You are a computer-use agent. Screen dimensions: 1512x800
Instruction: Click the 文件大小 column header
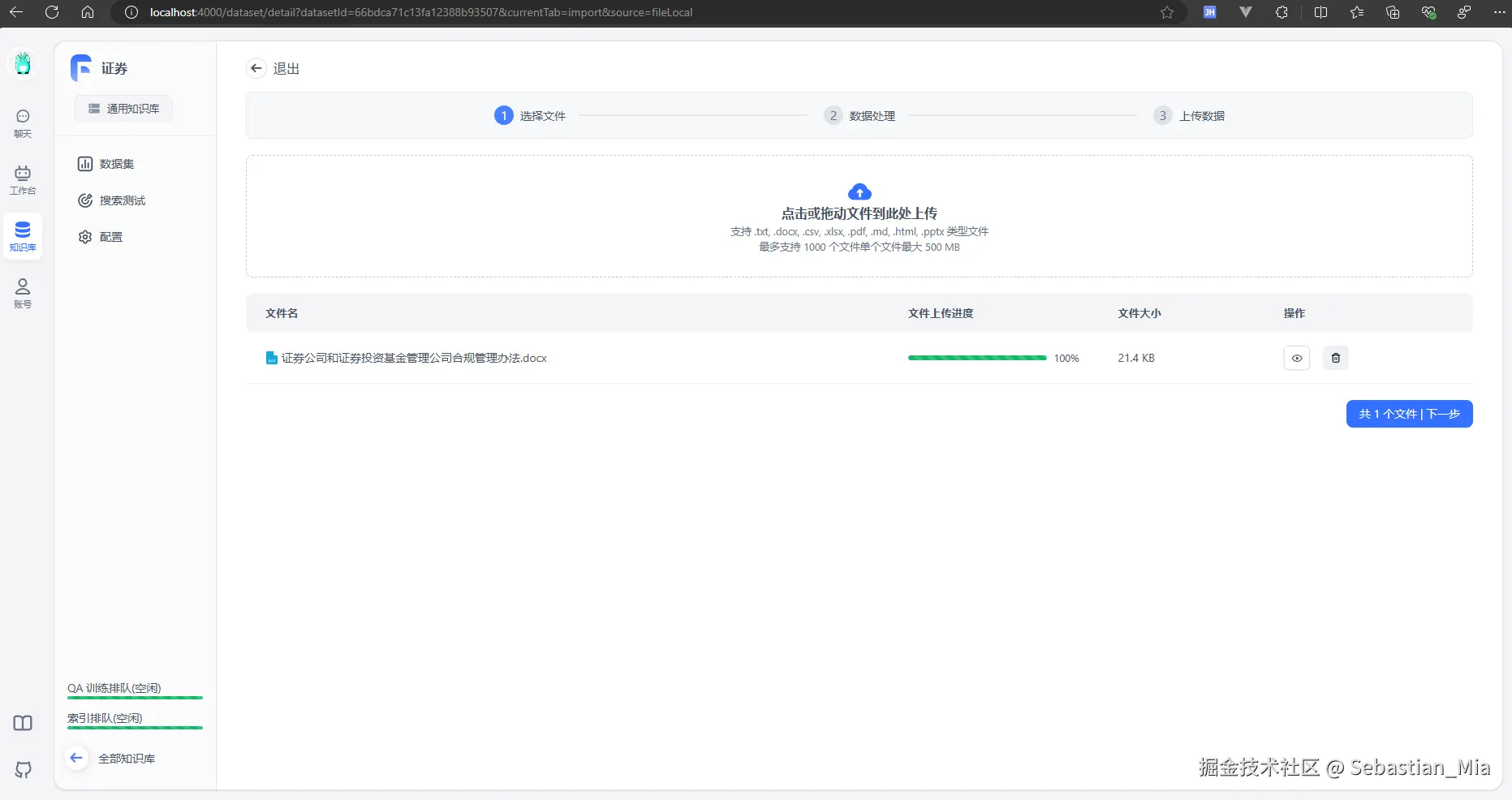coord(1139,313)
